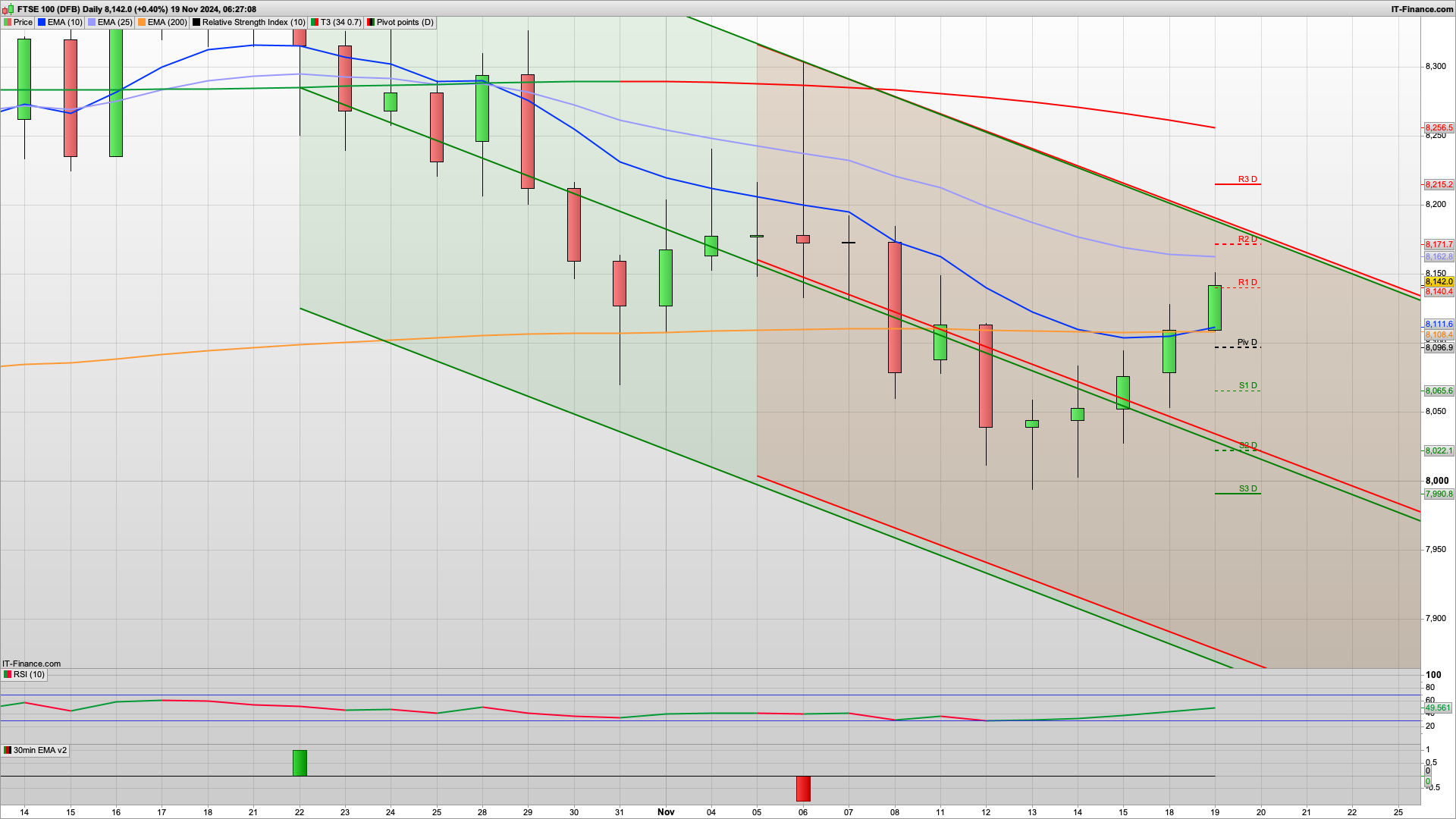Click the 49.561 RSI value tag

(x=1438, y=708)
